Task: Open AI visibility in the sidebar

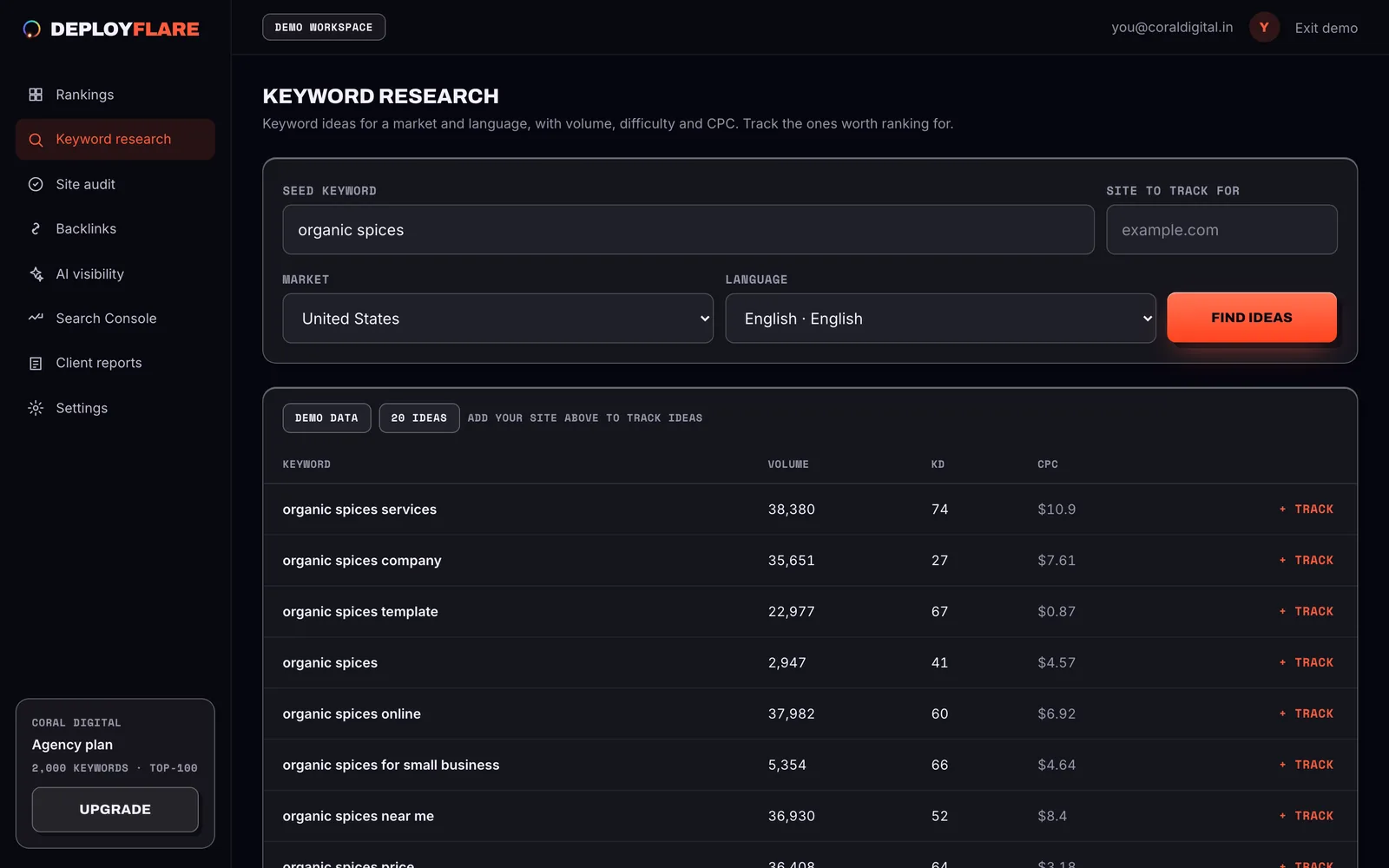Action: pyautogui.click(x=115, y=274)
